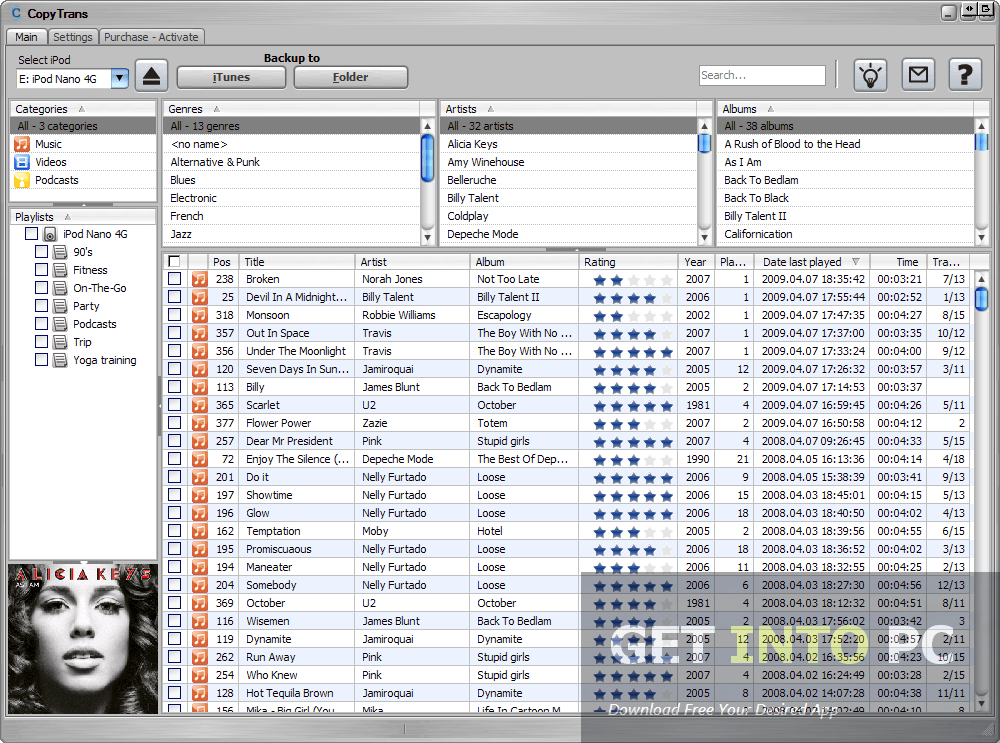Click the 90's playlist icon
This screenshot has width=1000, height=743.
[x=60, y=252]
